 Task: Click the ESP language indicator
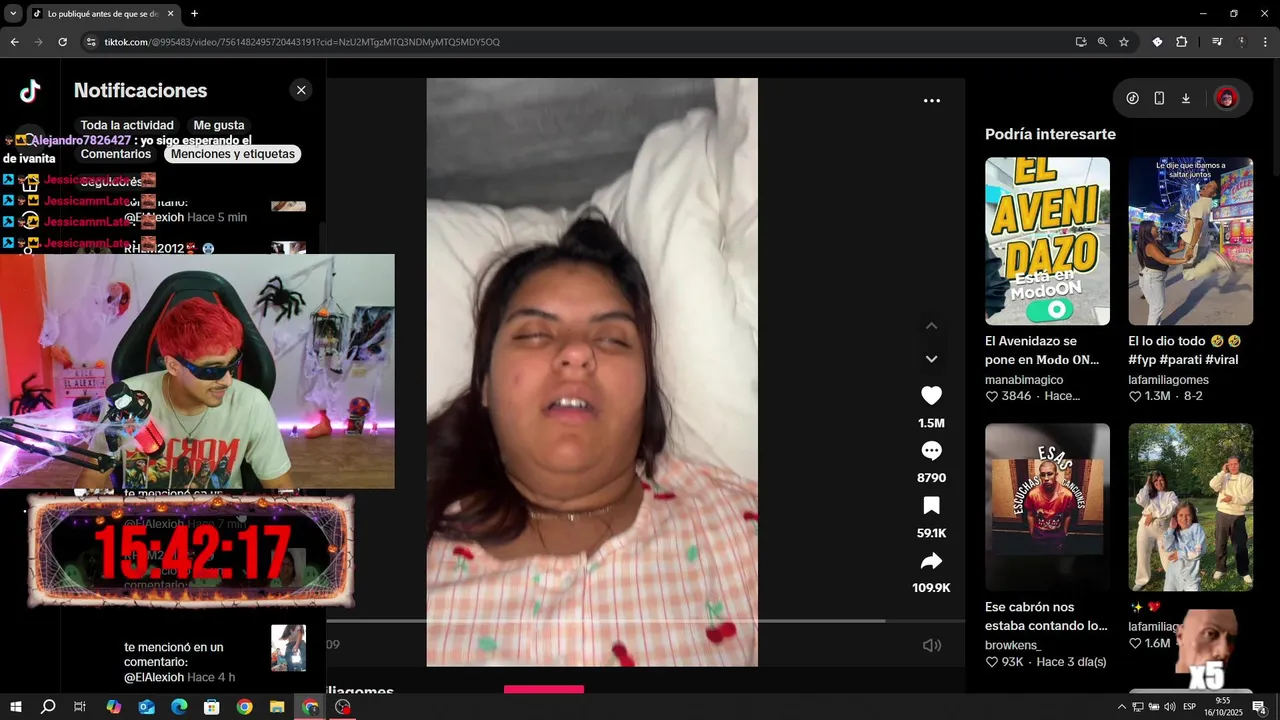click(1190, 707)
